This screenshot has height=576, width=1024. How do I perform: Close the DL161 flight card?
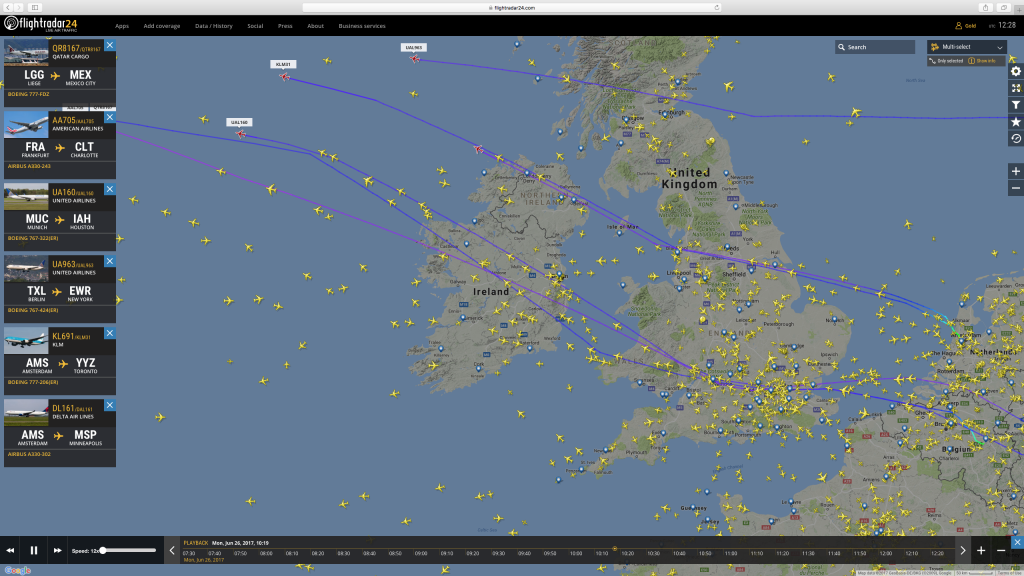pyautogui.click(x=110, y=405)
